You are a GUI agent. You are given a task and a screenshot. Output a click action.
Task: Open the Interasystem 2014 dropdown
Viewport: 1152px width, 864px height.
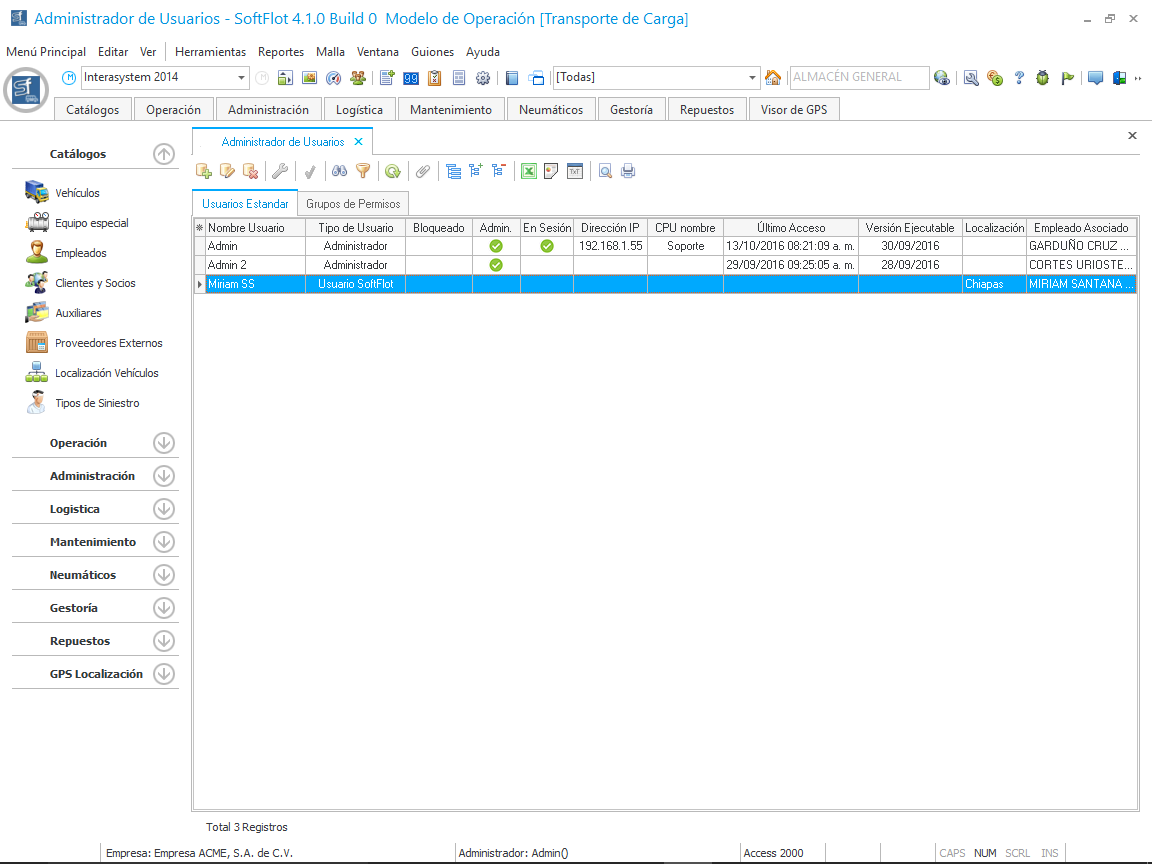[242, 78]
